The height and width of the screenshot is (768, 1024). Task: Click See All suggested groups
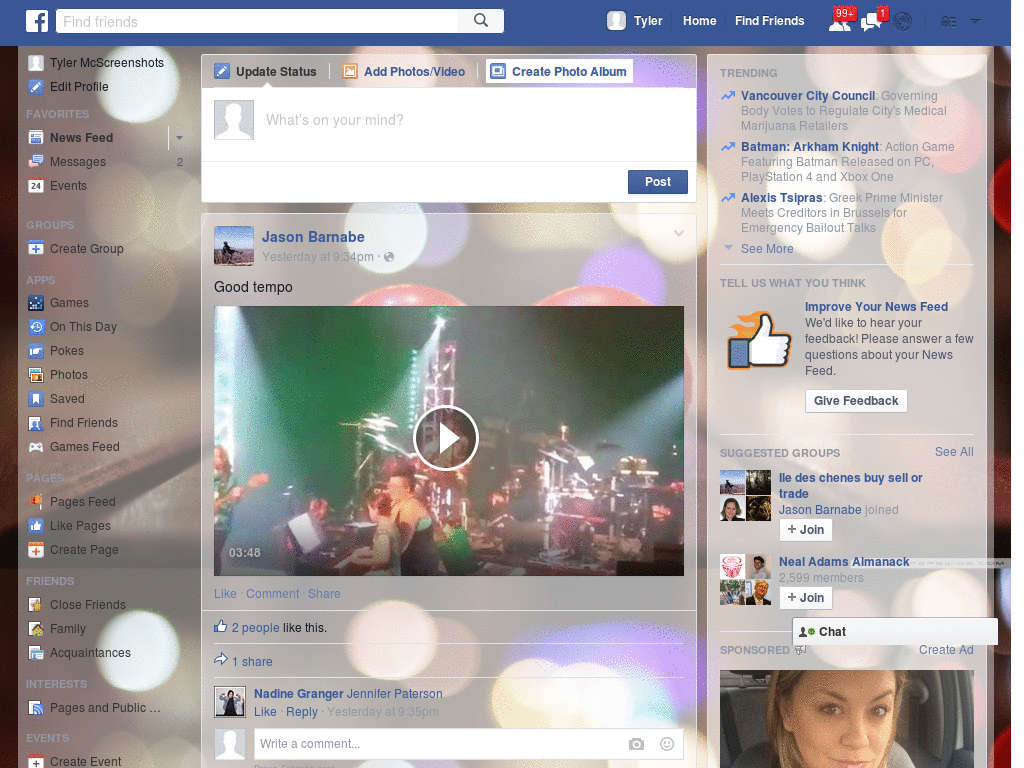954,452
